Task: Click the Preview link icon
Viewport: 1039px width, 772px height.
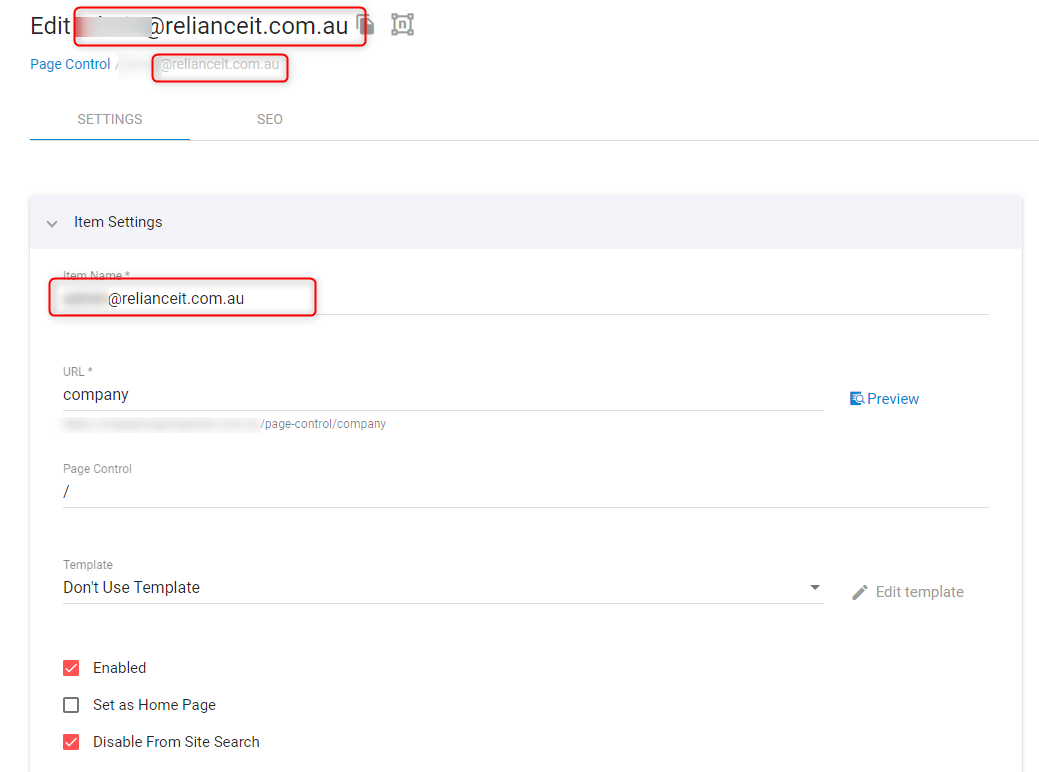Action: 857,399
